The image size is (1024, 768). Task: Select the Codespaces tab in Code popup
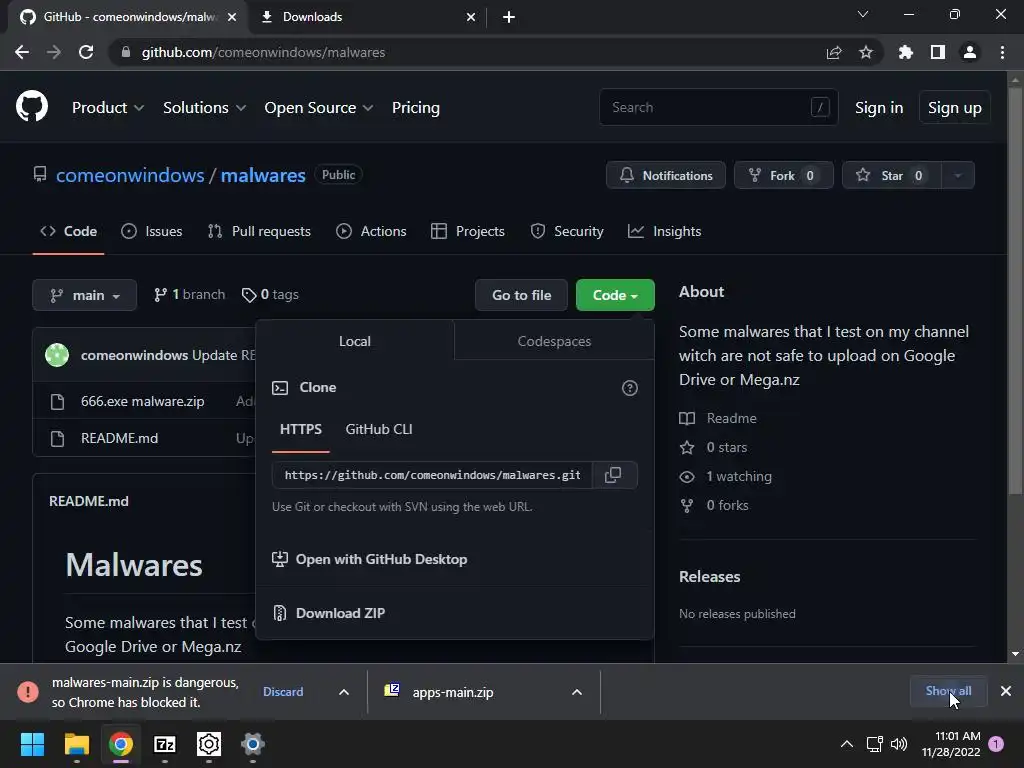click(554, 341)
